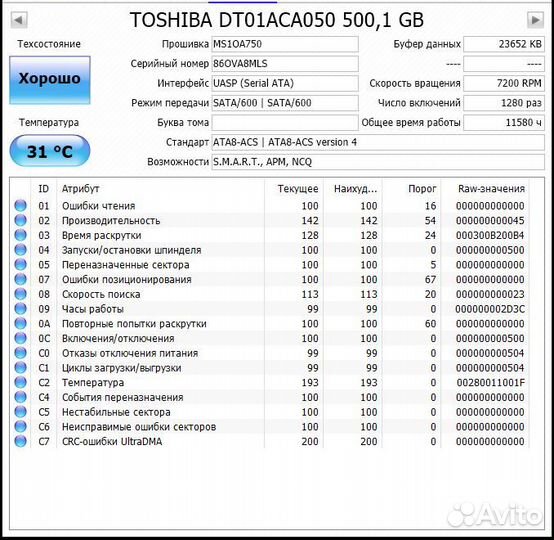Click raw value 00280011001F
Screen dimensions: 554x540
point(491,383)
